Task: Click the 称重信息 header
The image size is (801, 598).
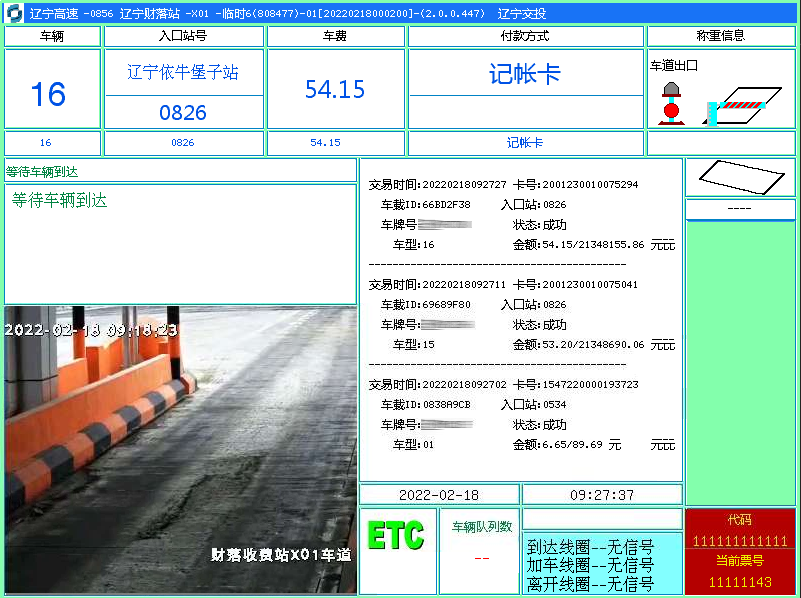Action: (x=721, y=36)
